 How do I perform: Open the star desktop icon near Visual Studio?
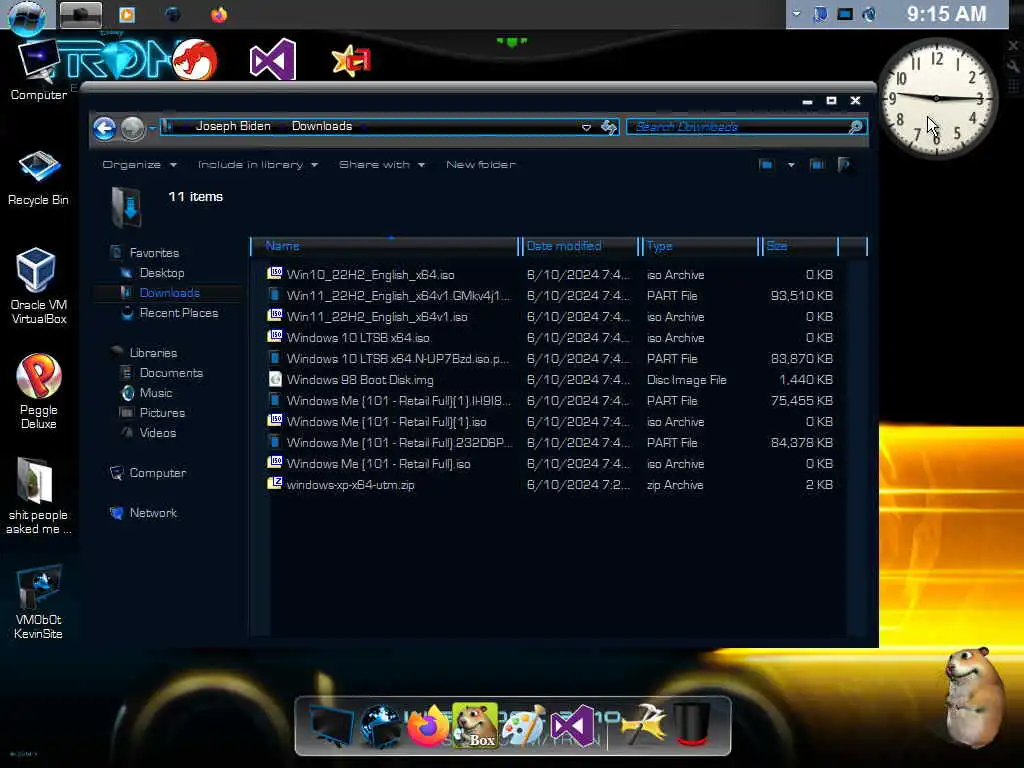pos(351,61)
